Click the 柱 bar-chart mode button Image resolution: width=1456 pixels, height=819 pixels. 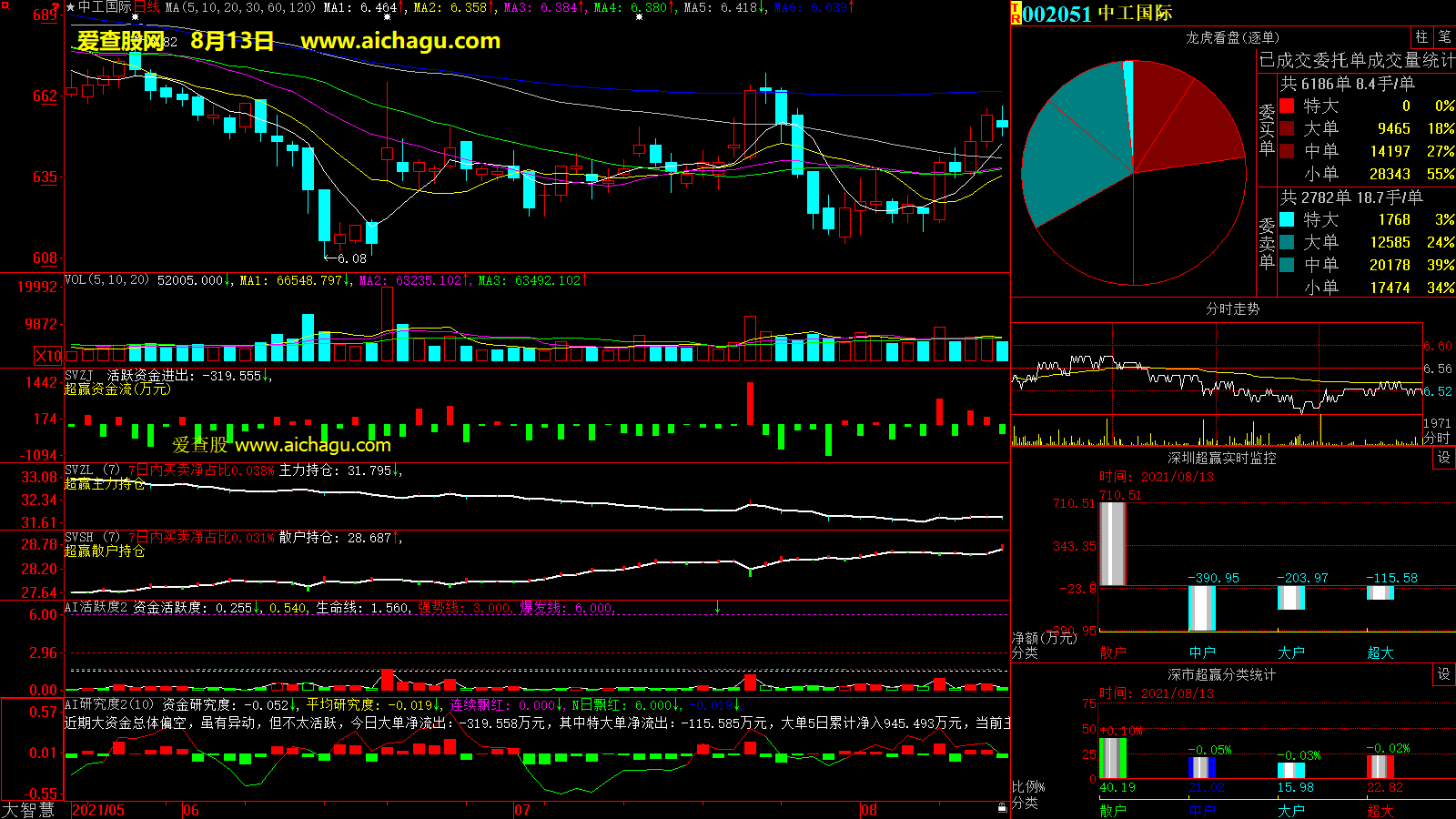1421,37
